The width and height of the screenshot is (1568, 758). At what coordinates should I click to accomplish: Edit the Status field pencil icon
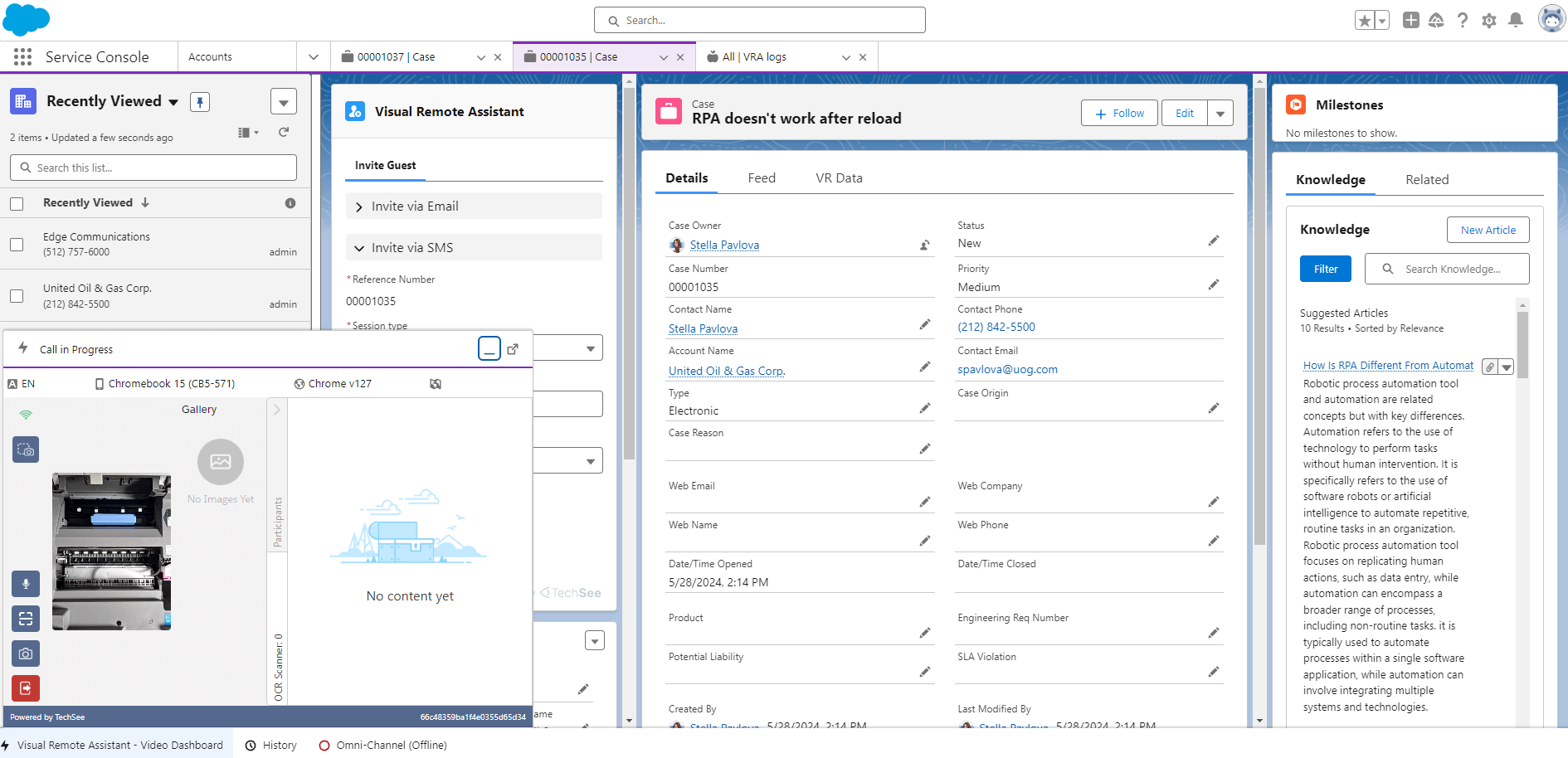(x=1214, y=241)
